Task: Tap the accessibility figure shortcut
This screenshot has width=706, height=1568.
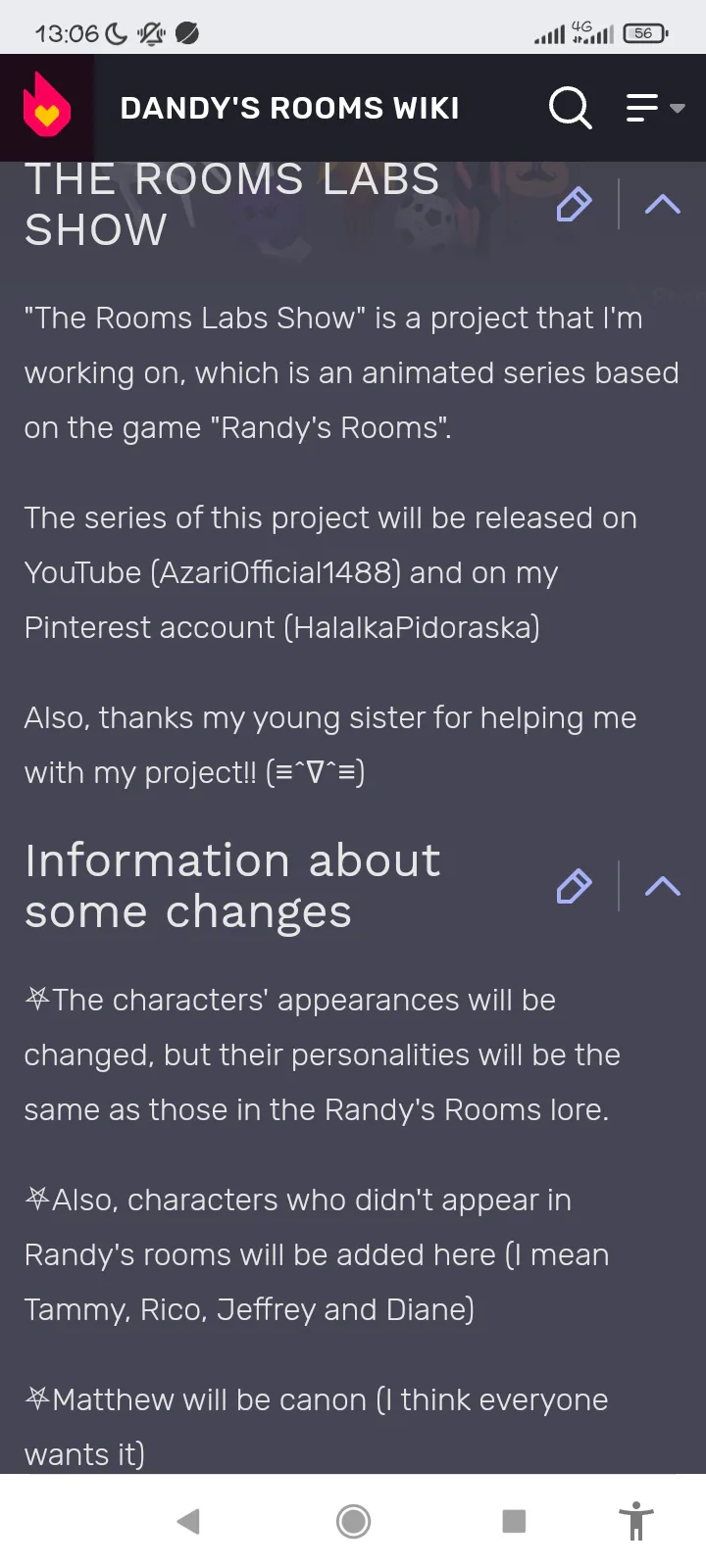Action: 635,1521
